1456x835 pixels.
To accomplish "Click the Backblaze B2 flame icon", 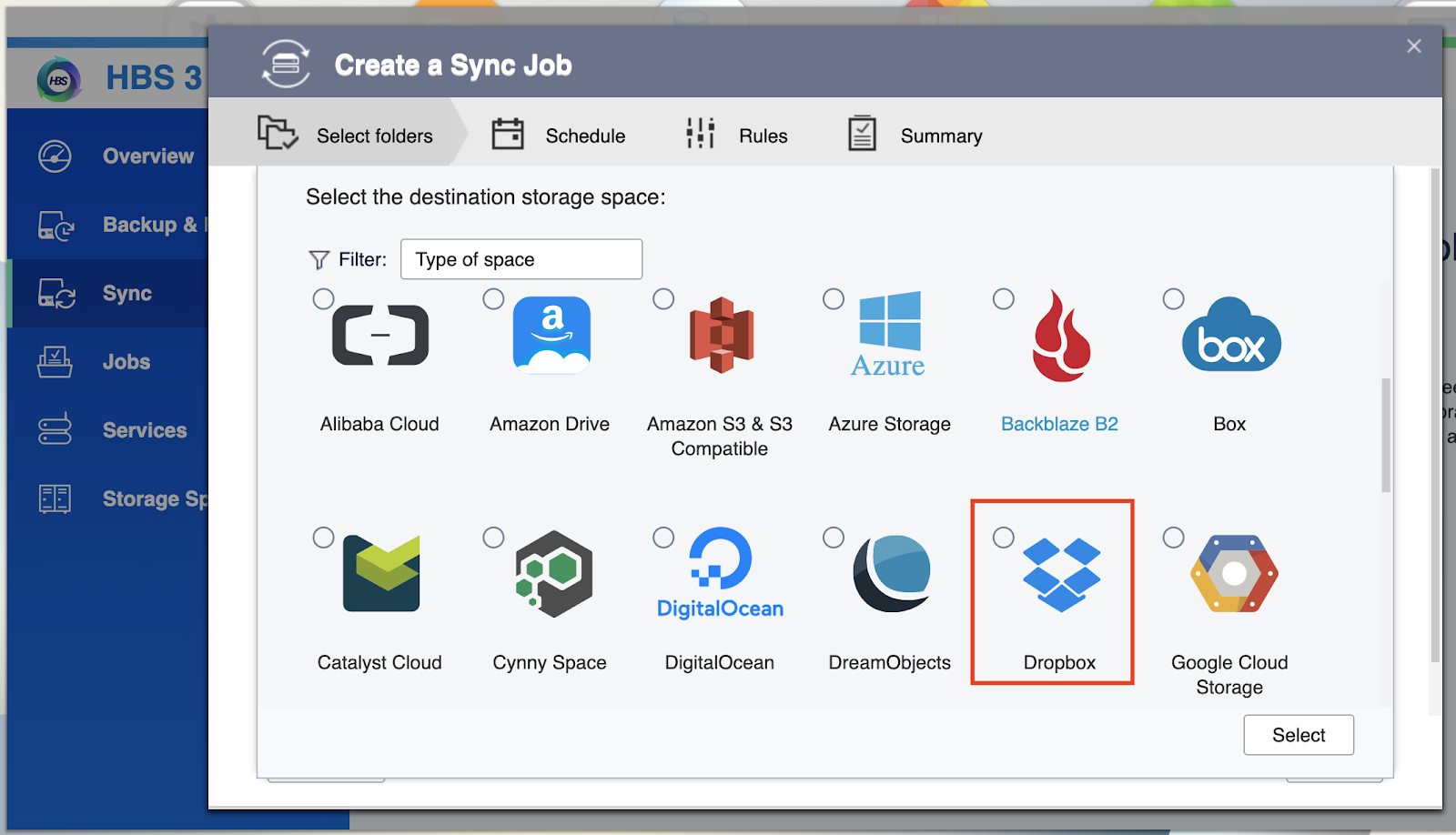I will (1061, 336).
